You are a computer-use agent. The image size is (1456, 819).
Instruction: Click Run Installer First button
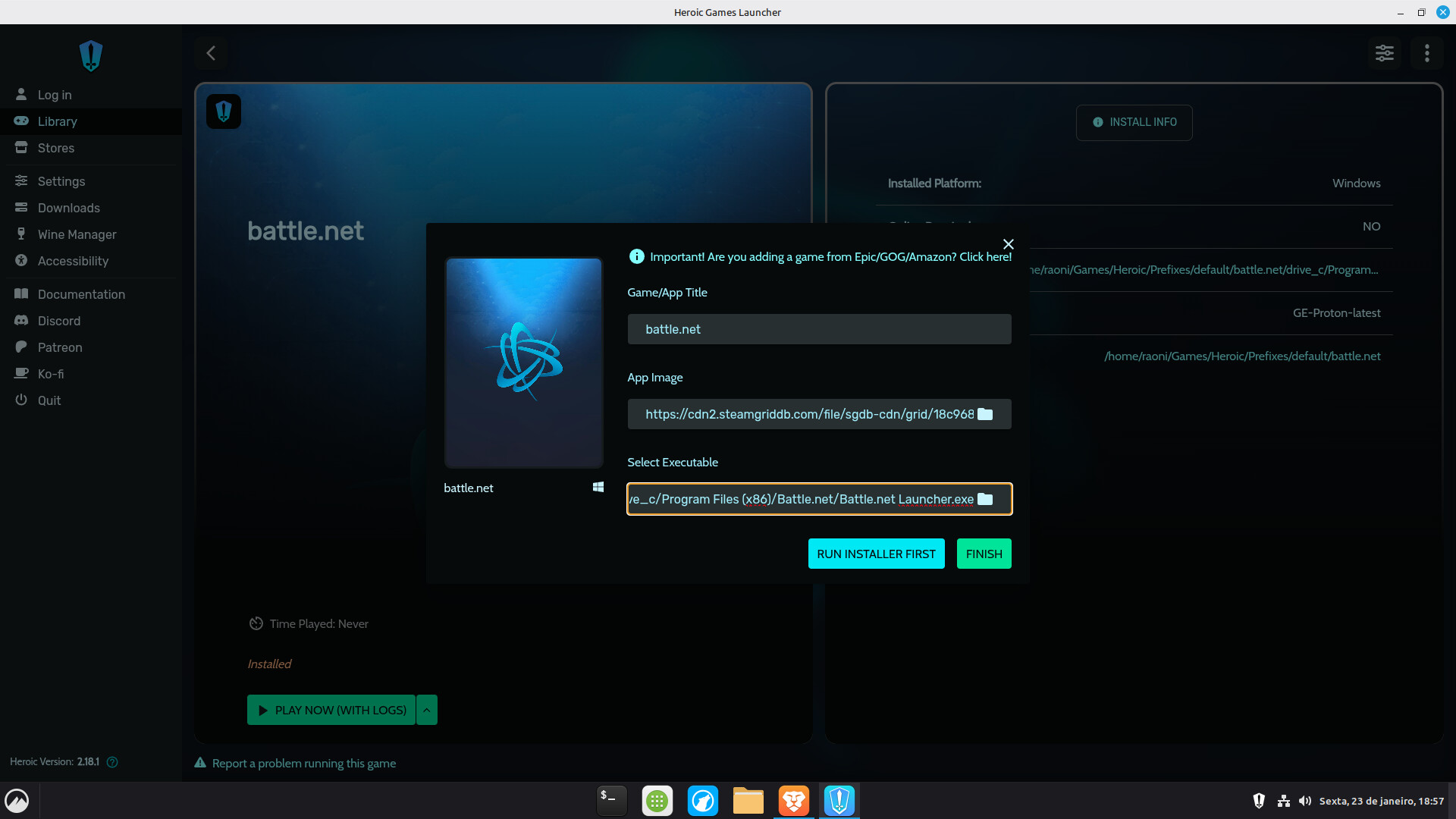(x=876, y=554)
